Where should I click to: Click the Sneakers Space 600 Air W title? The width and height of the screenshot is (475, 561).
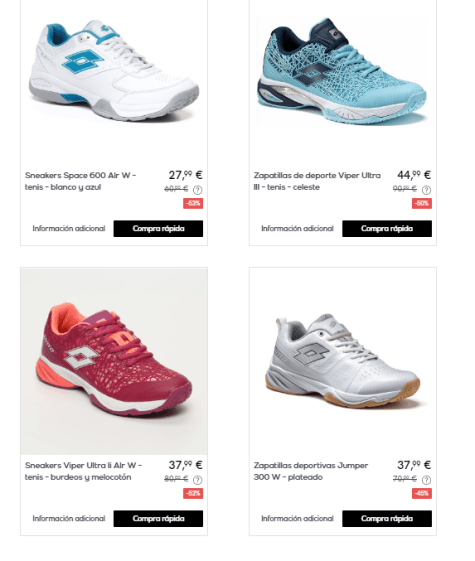pos(80,181)
